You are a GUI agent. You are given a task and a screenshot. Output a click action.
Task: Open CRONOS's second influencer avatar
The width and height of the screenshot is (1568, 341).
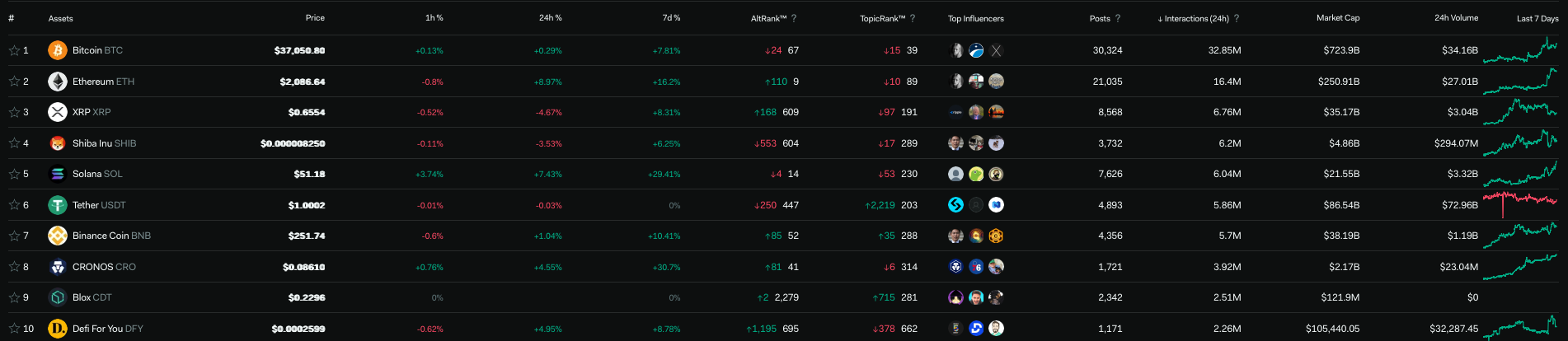(x=976, y=267)
